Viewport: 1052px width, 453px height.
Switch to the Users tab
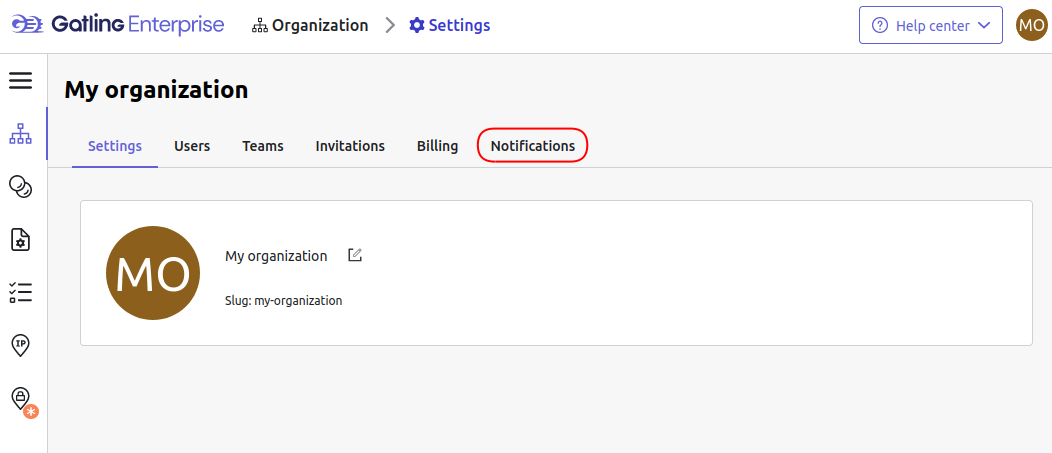pyautogui.click(x=192, y=146)
